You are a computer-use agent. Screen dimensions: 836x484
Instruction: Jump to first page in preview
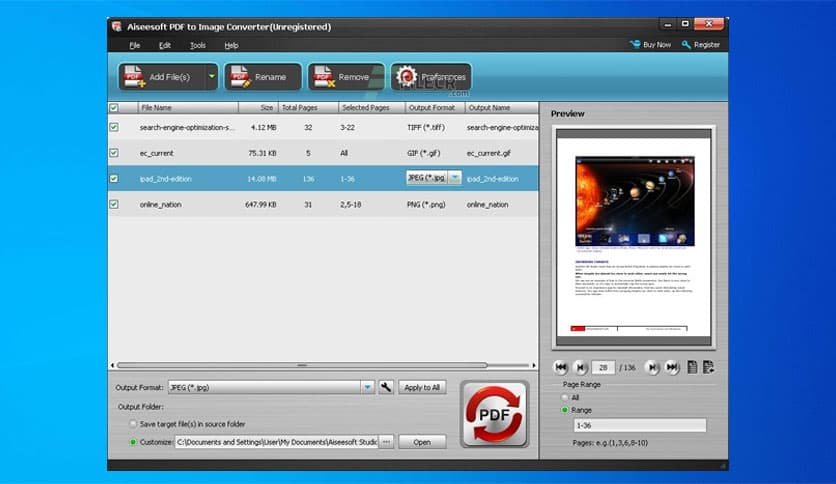(560, 367)
